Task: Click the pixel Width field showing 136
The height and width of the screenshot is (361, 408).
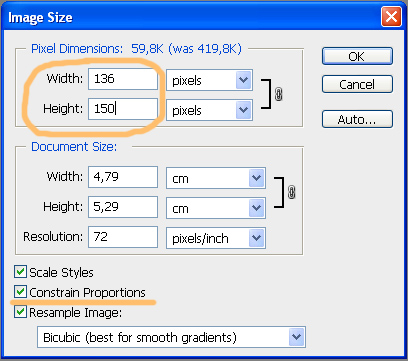Action: [123, 79]
